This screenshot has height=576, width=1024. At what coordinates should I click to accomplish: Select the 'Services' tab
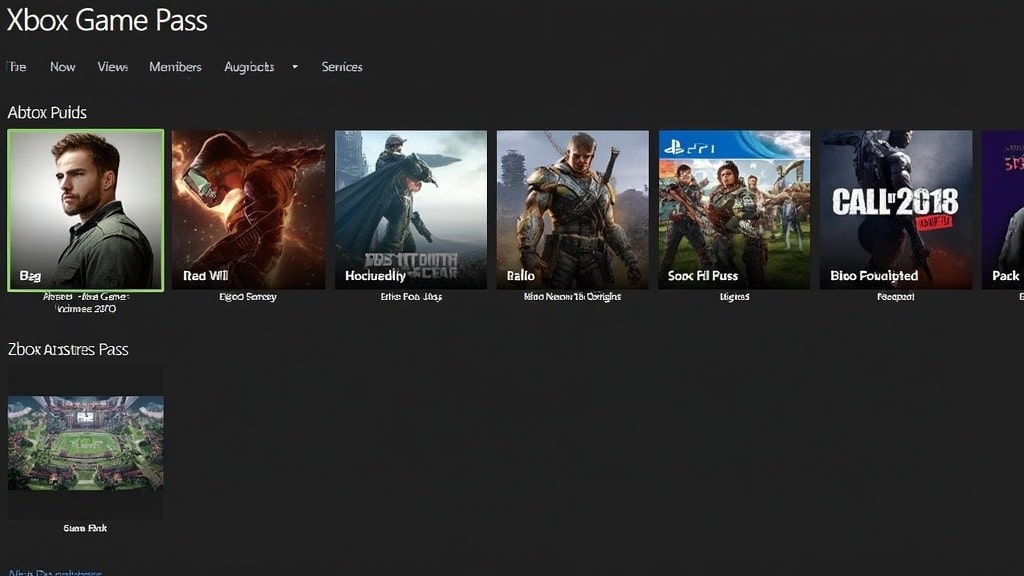point(342,67)
